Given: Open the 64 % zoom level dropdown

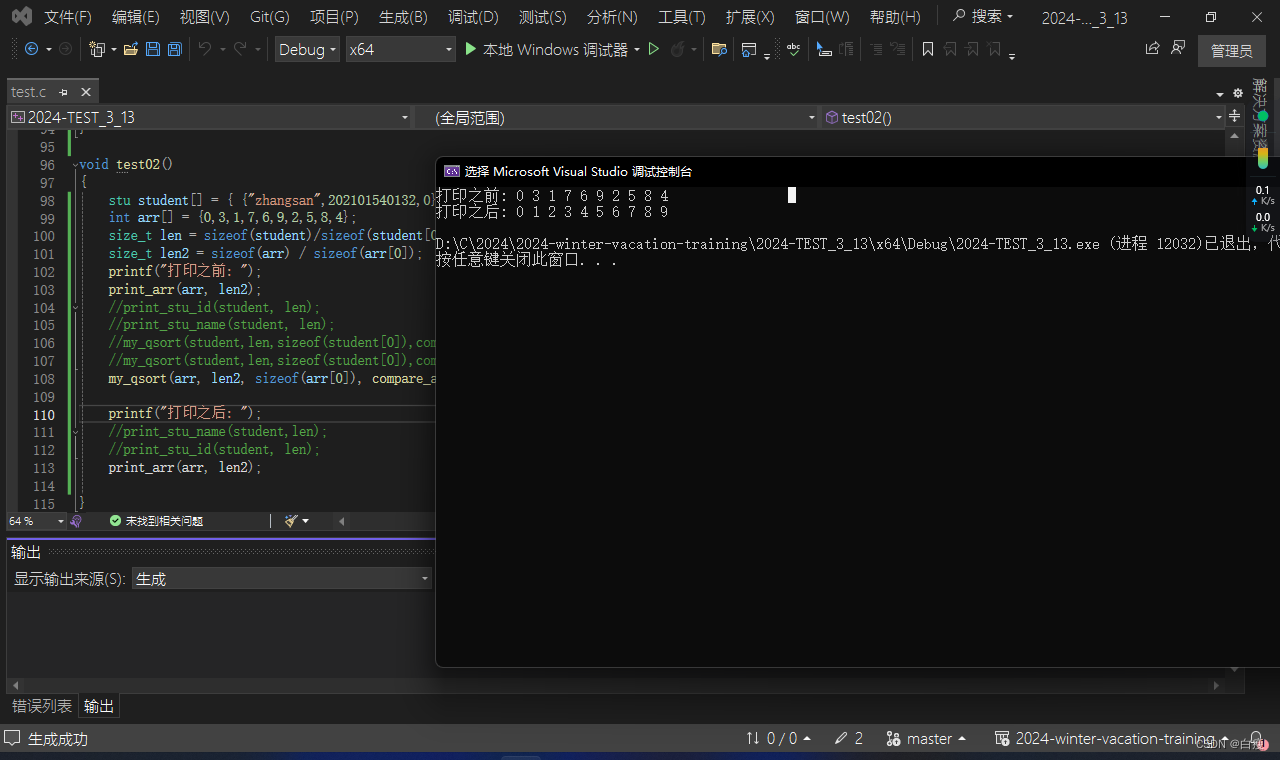Looking at the screenshot, I should tap(36, 521).
